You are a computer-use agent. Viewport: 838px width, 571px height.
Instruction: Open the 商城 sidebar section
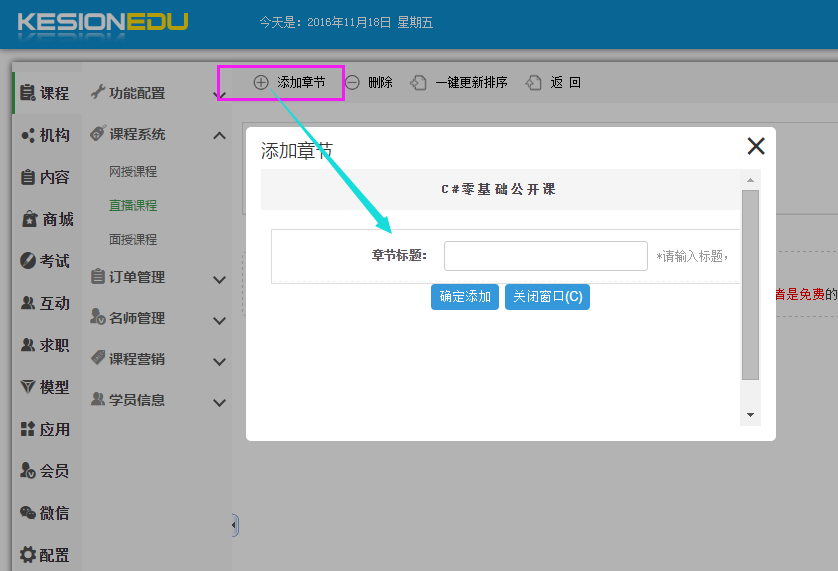(46, 219)
